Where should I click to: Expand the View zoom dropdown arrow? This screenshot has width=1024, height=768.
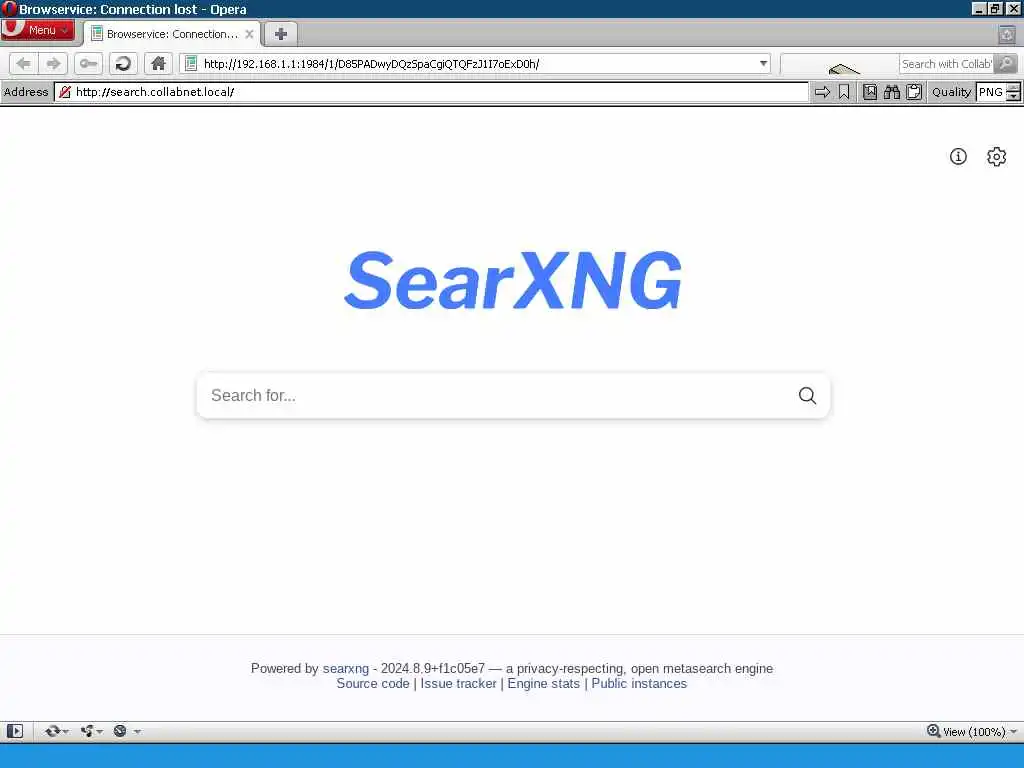pos(1013,731)
